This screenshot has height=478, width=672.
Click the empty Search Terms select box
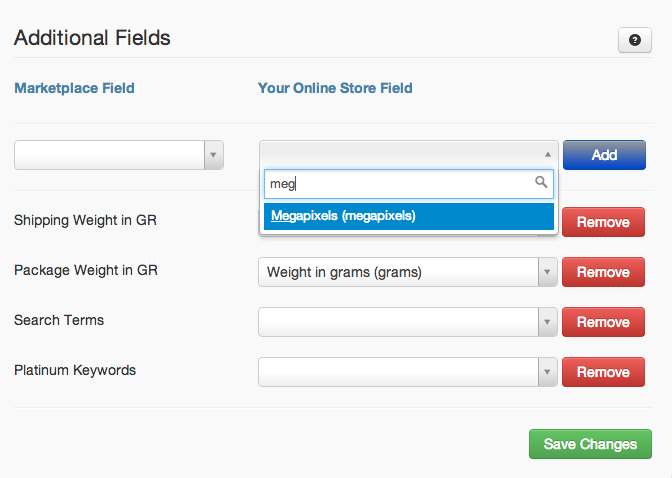pos(408,322)
